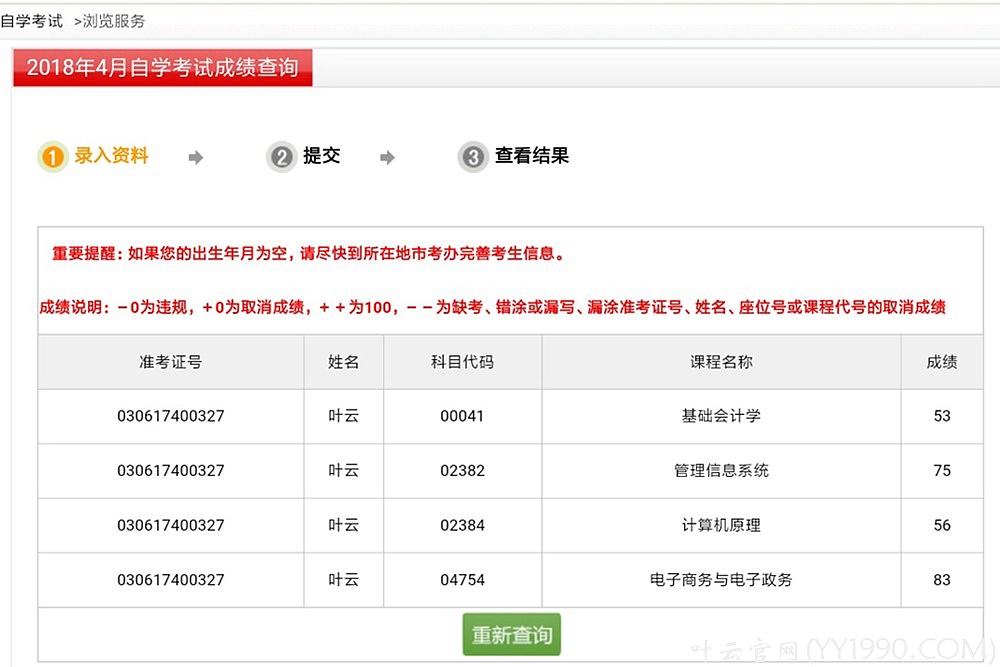Click exam number in the 计算机原理 row
The height and width of the screenshot is (667, 1000).
point(171,525)
